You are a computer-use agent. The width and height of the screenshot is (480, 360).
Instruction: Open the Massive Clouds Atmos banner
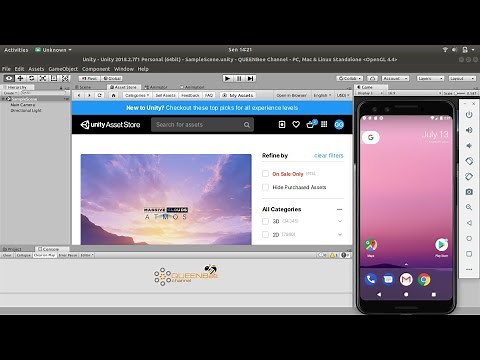(166, 199)
